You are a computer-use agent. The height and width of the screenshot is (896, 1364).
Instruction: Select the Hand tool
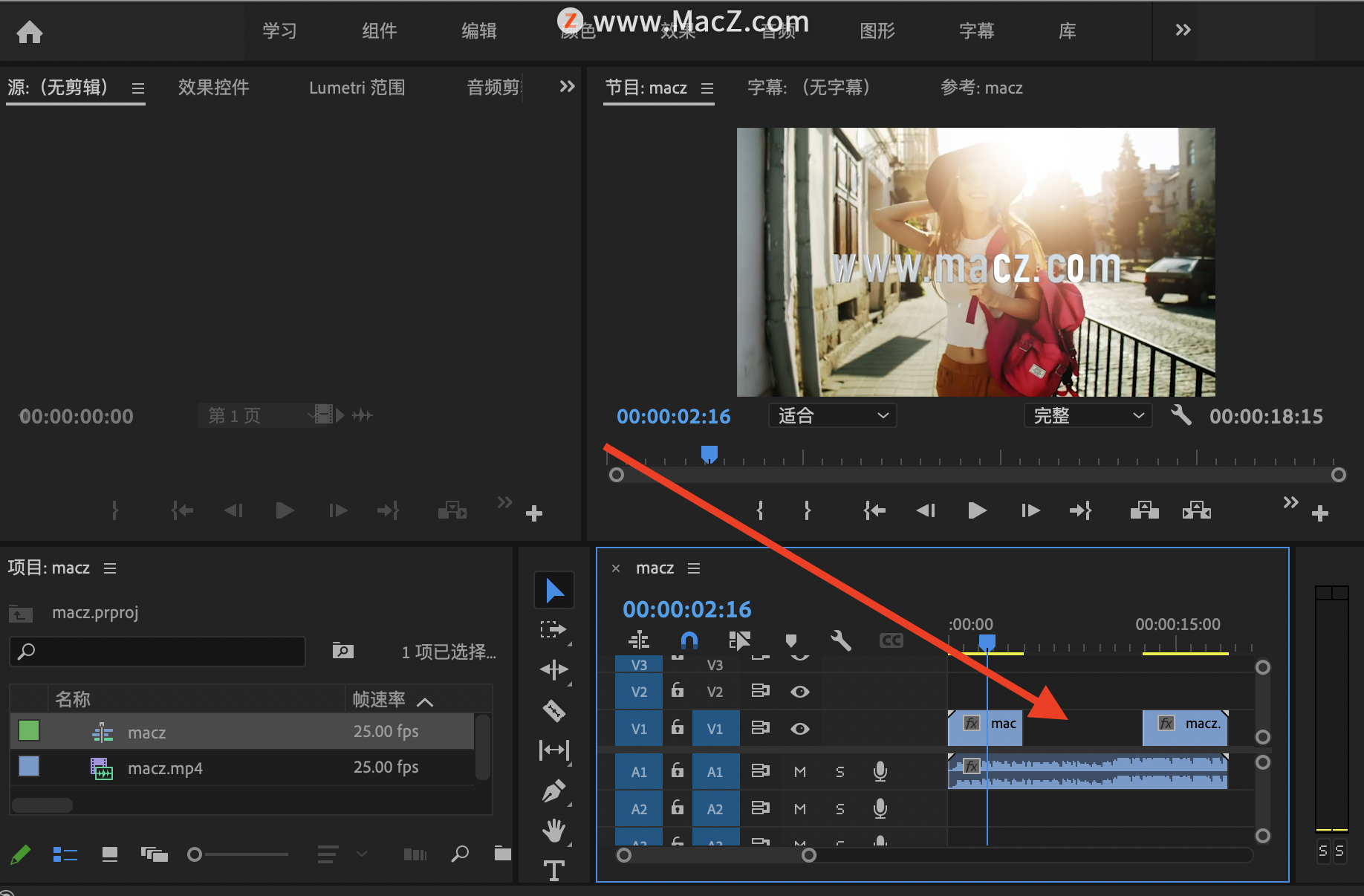554,830
